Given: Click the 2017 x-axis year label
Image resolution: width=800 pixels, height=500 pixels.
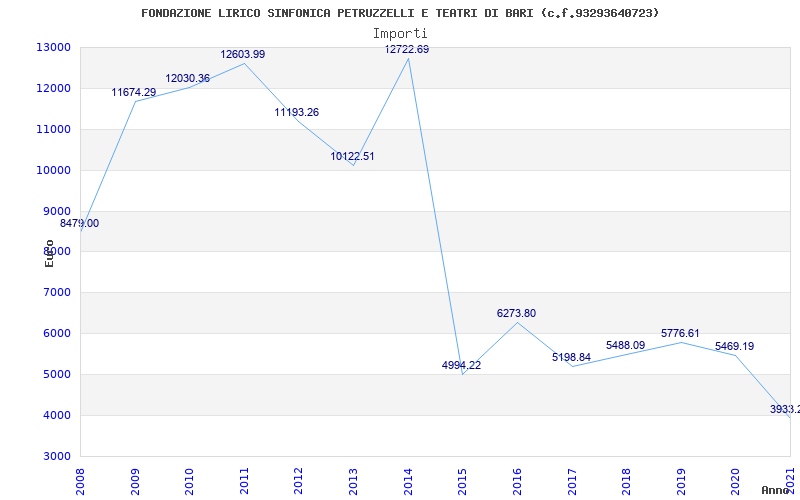Looking at the screenshot, I should coord(572,482).
